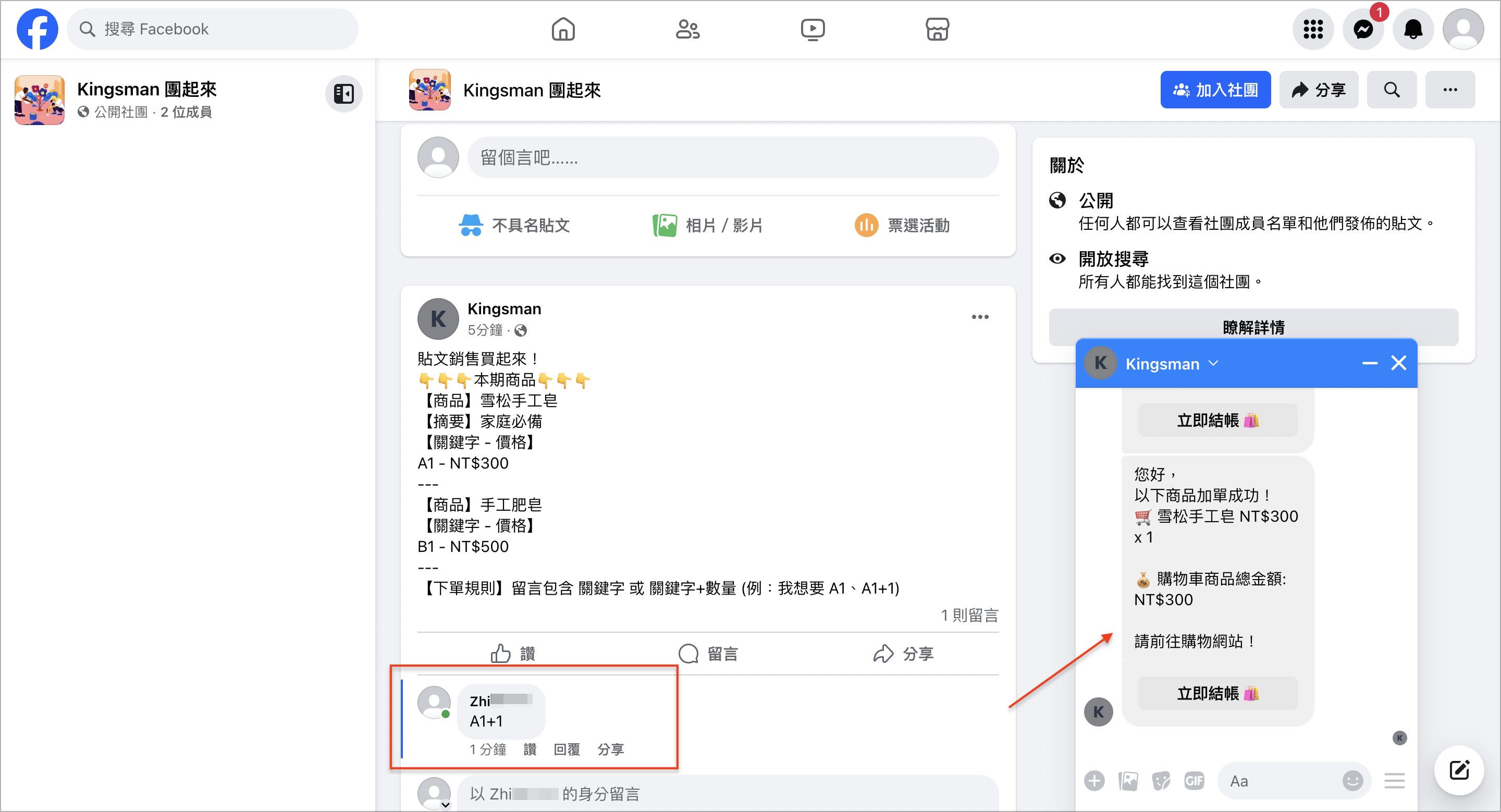Share Zhi's comment via 分享
1501x812 pixels.
611,749
